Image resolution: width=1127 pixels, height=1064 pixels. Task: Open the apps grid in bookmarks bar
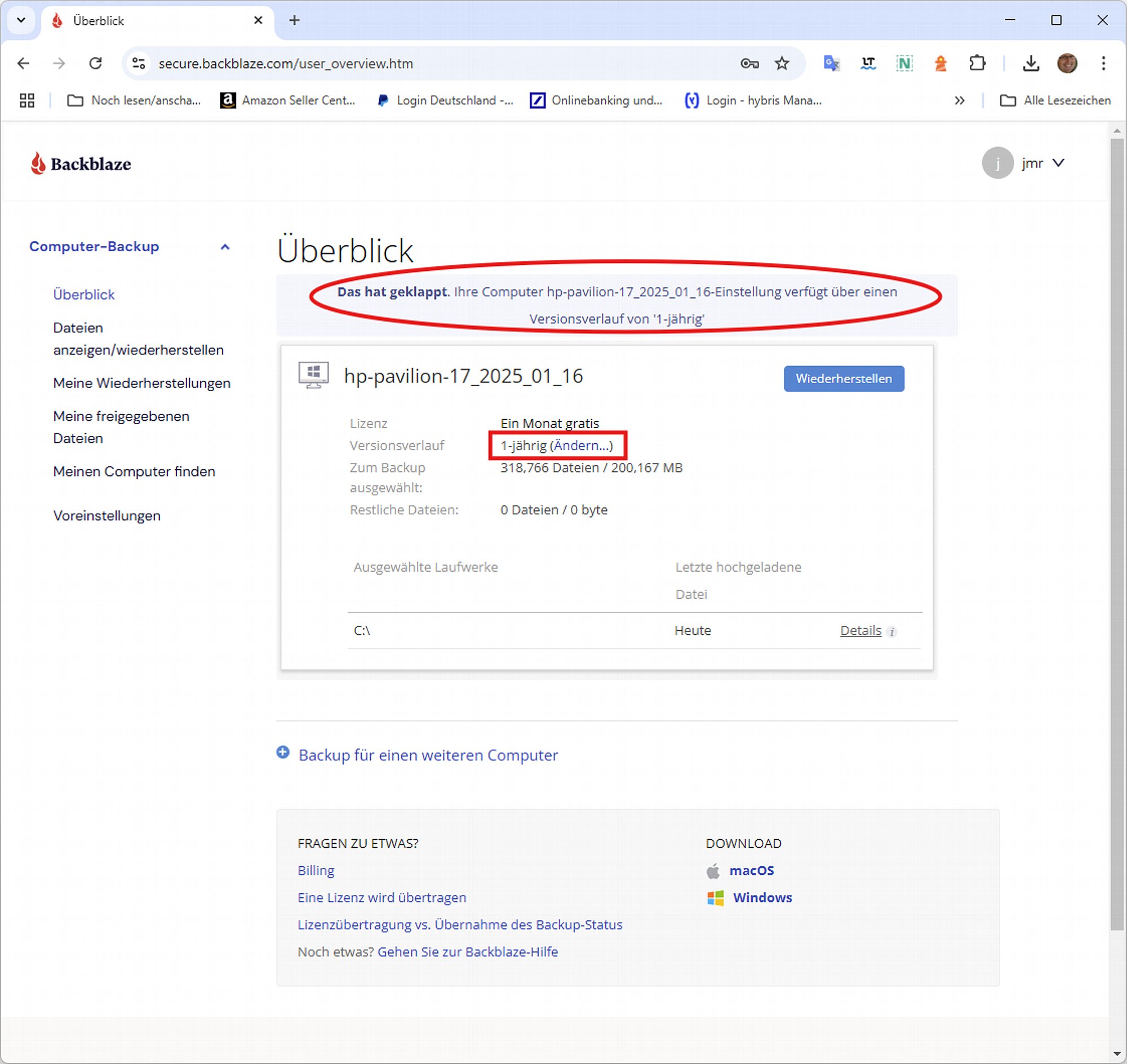coord(27,100)
